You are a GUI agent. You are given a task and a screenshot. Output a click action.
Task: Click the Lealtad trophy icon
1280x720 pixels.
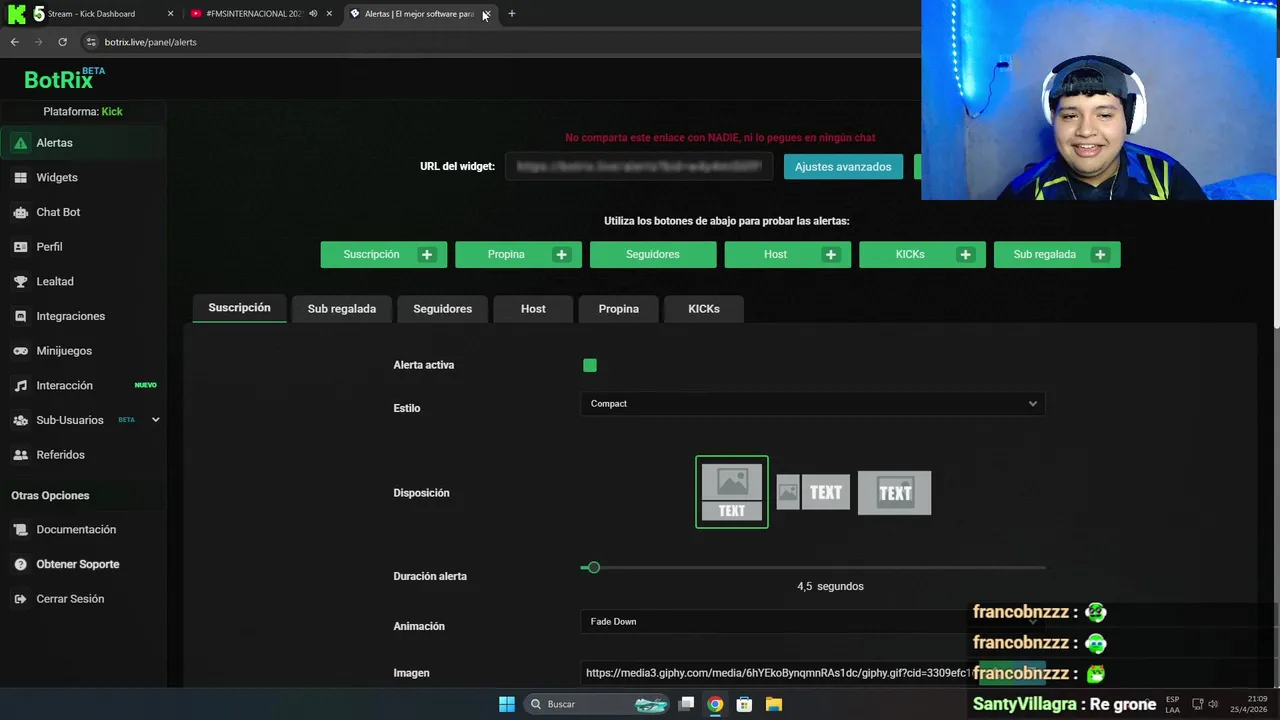20,282
